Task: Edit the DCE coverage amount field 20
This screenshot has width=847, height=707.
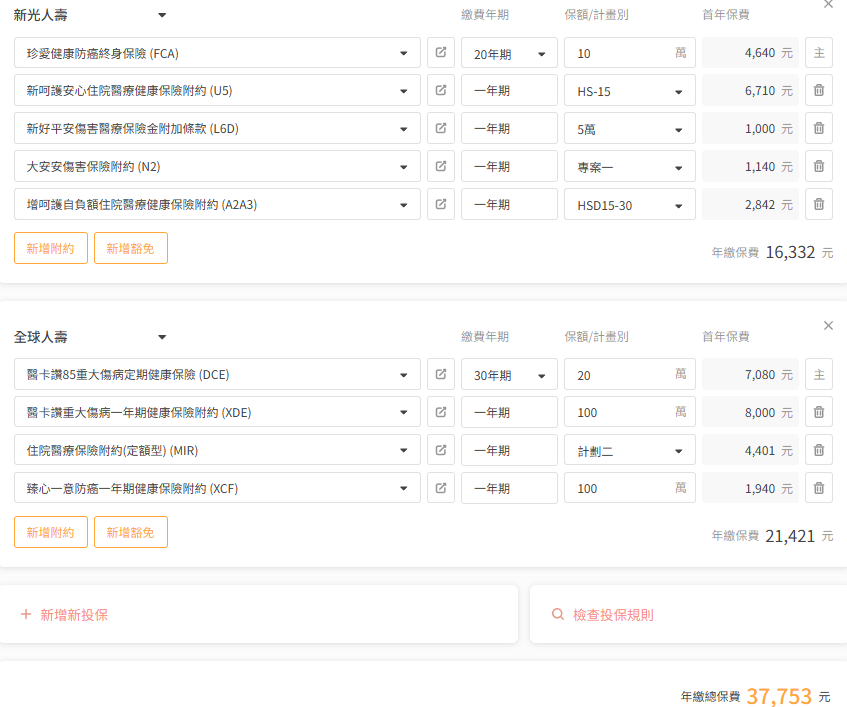Action: tap(630, 374)
